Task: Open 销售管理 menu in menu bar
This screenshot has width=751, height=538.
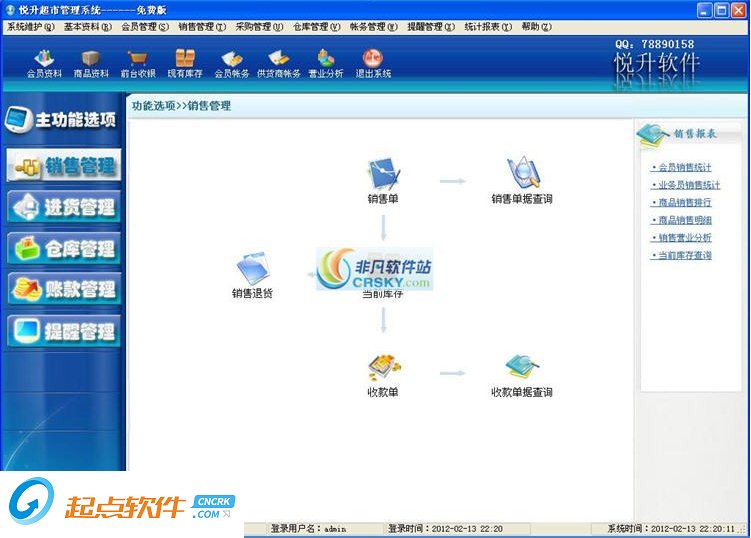Action: pyautogui.click(x=202, y=27)
